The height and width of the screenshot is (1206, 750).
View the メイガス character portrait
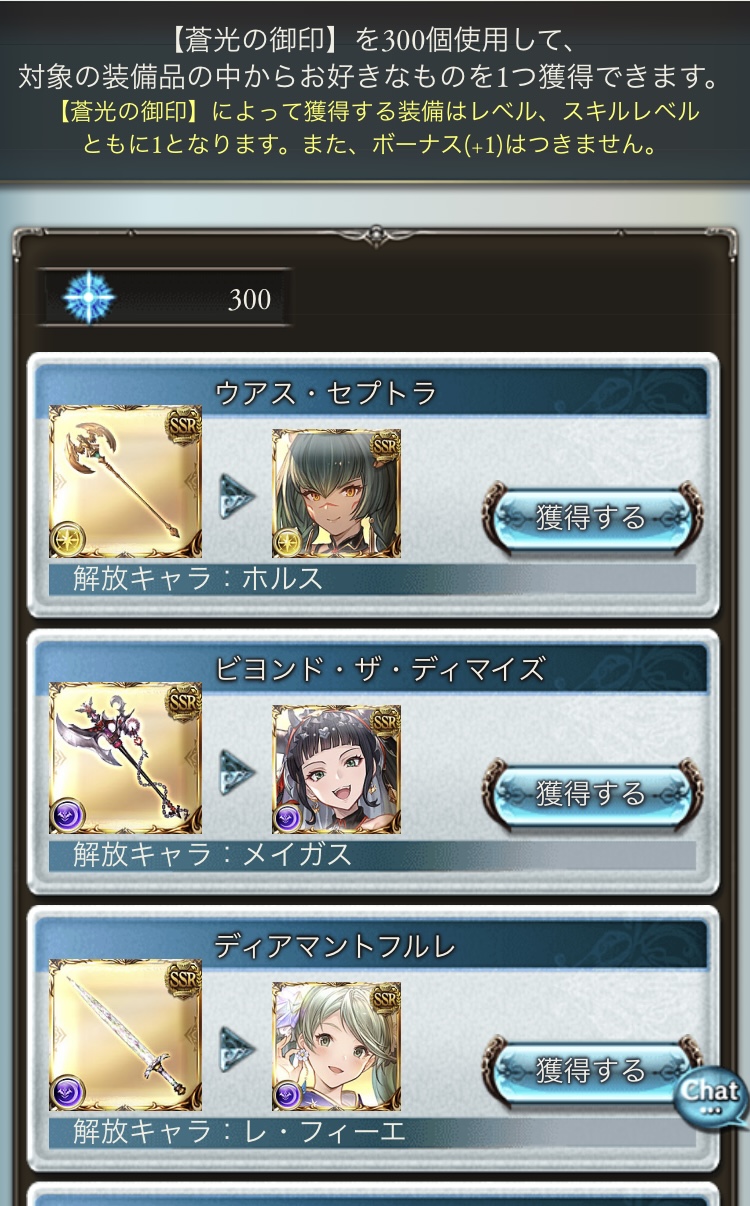click(x=336, y=770)
